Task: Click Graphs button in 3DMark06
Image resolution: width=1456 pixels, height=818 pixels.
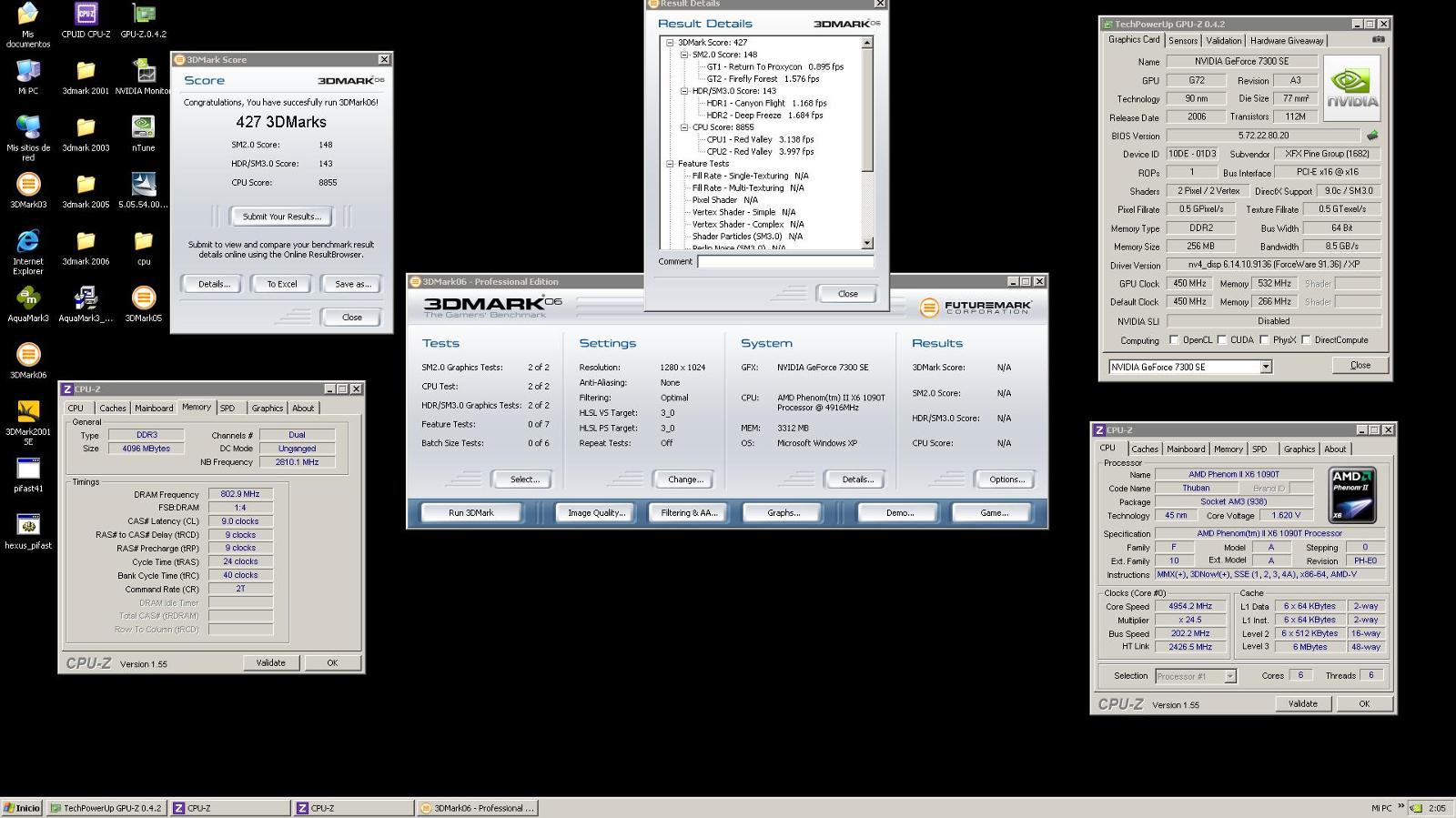Action: tap(784, 513)
